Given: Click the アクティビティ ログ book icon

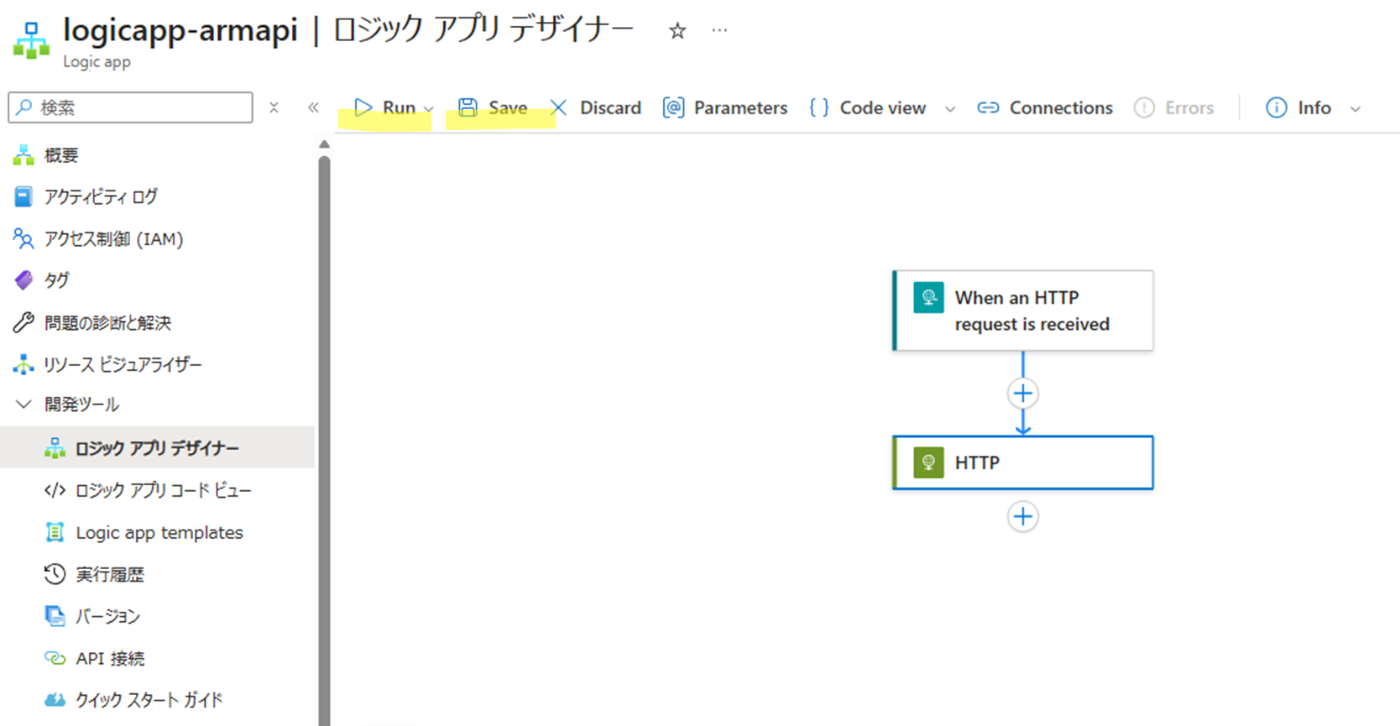Looking at the screenshot, I should coord(23,197).
